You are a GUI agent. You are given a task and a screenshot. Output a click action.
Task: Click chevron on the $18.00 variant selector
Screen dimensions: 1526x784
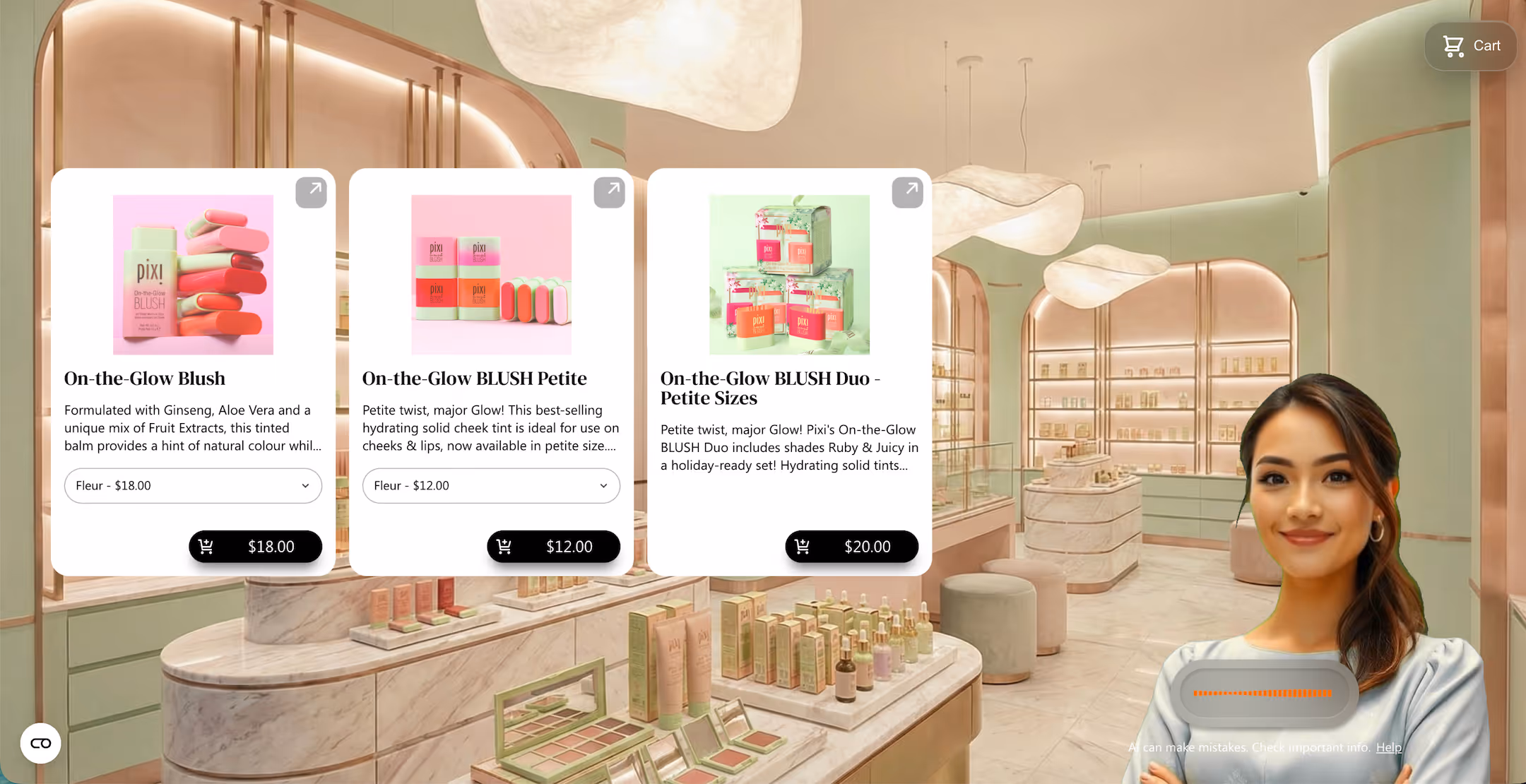[x=305, y=486]
